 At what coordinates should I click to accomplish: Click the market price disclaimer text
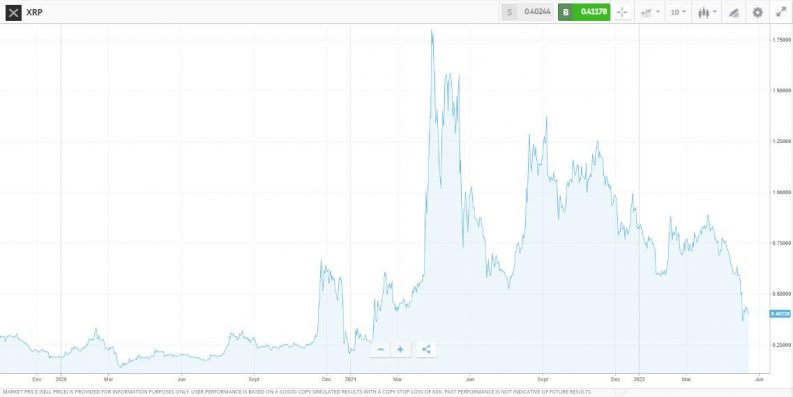pyautogui.click(x=296, y=392)
